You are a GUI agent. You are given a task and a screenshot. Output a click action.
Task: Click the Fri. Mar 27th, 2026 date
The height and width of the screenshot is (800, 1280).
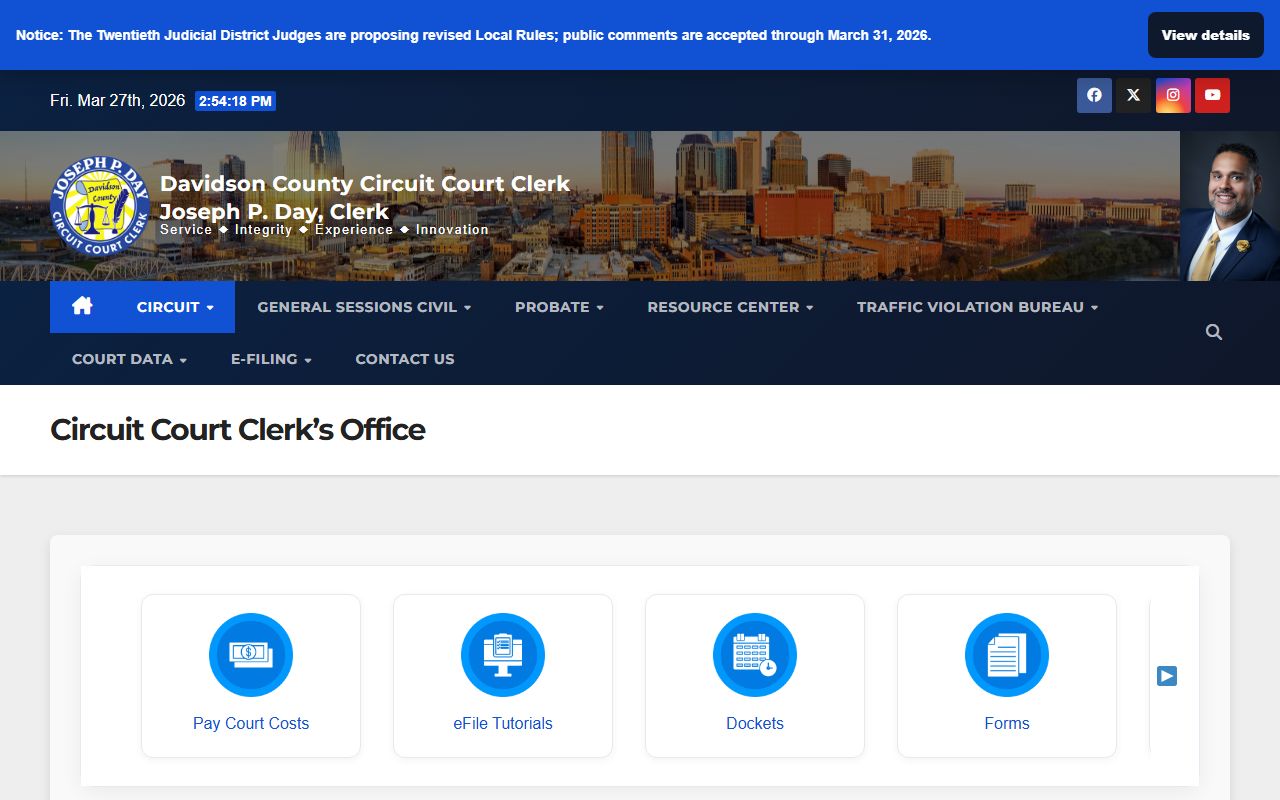(x=118, y=101)
